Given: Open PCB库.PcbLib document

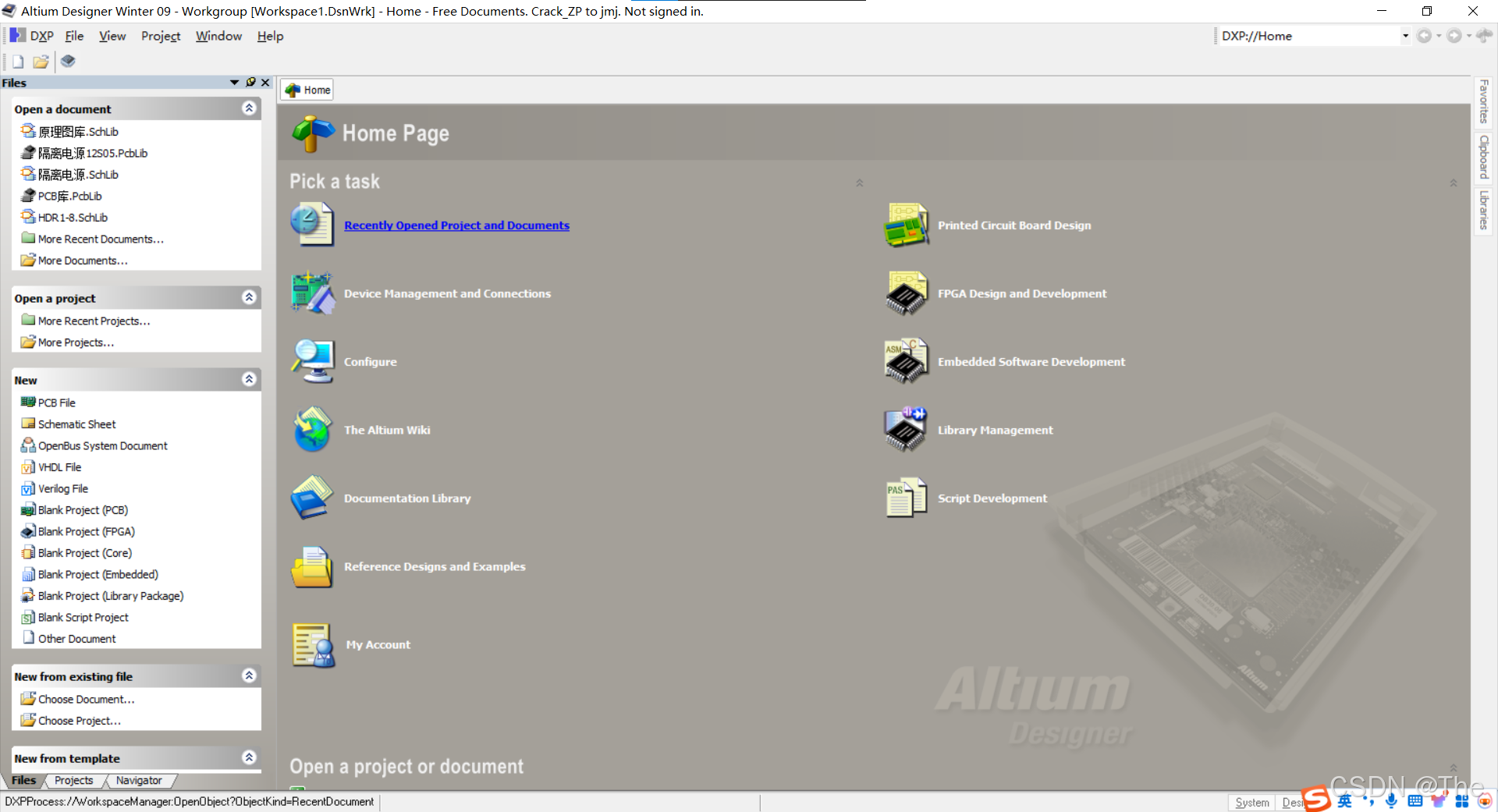Looking at the screenshot, I should [69, 196].
